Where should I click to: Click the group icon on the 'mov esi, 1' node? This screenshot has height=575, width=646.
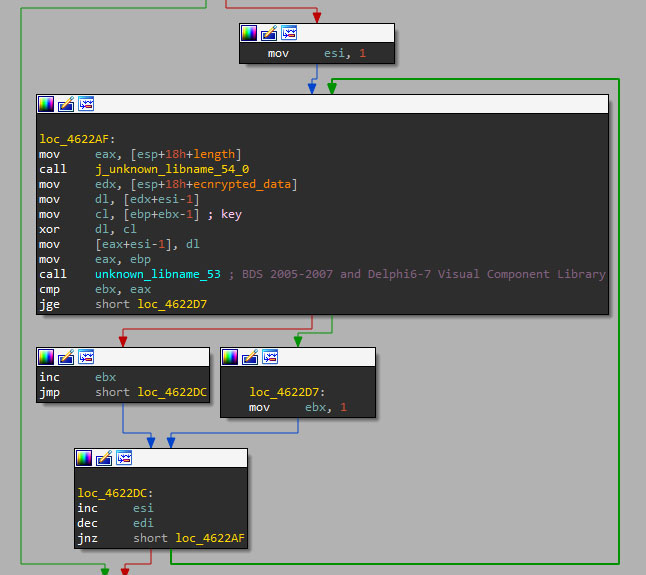[289, 33]
